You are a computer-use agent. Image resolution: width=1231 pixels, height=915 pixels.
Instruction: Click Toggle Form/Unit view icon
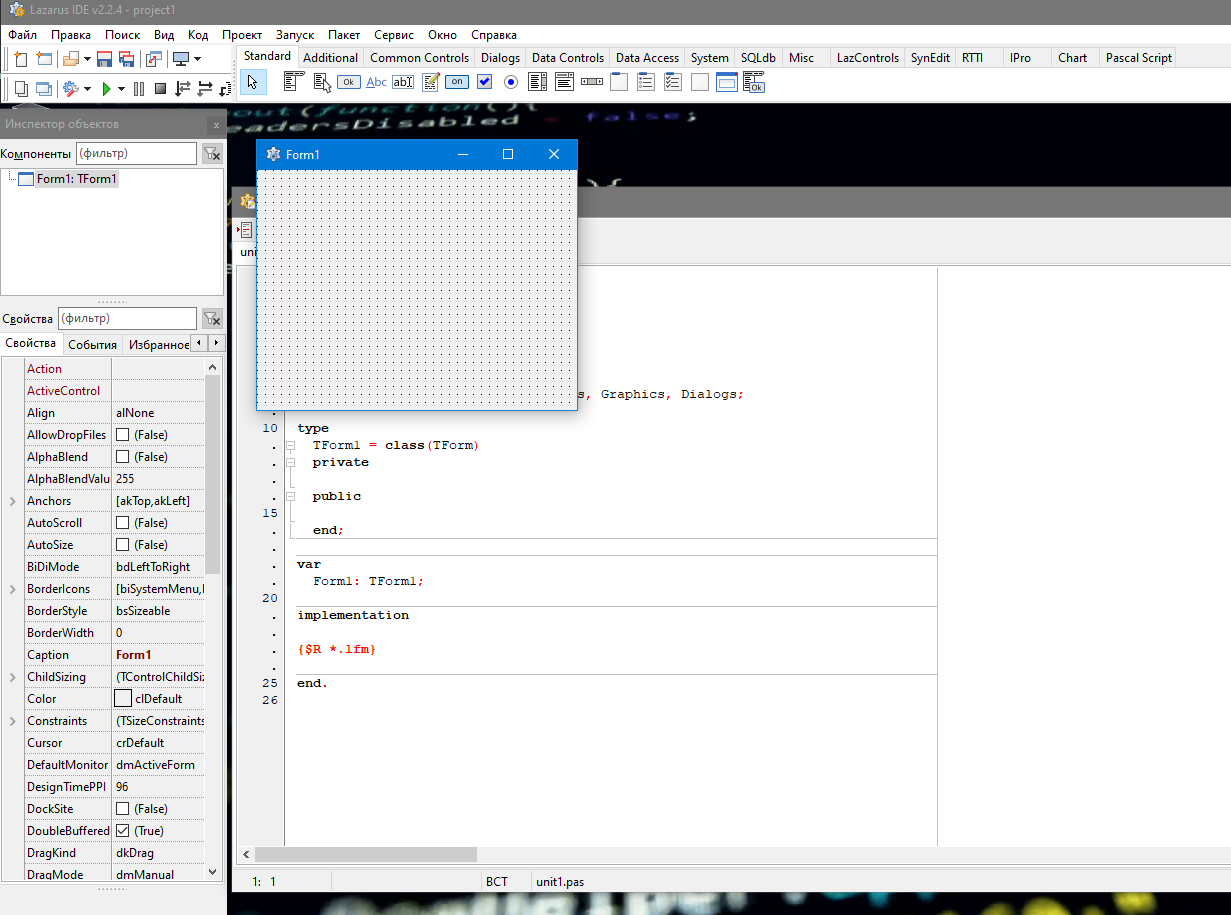pyautogui.click(x=153, y=59)
